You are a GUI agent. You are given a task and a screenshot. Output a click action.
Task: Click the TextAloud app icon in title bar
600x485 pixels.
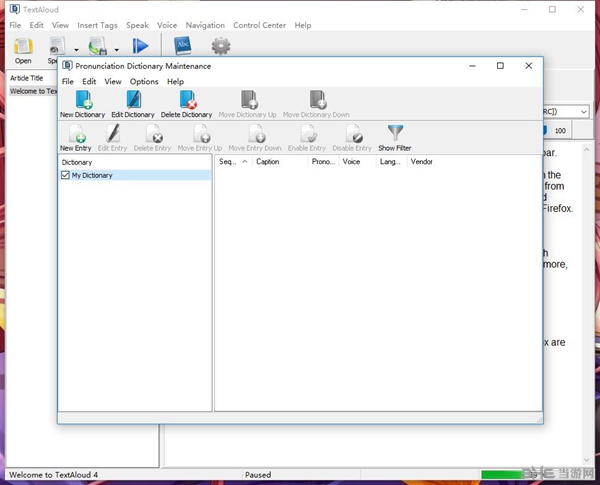pos(15,9)
